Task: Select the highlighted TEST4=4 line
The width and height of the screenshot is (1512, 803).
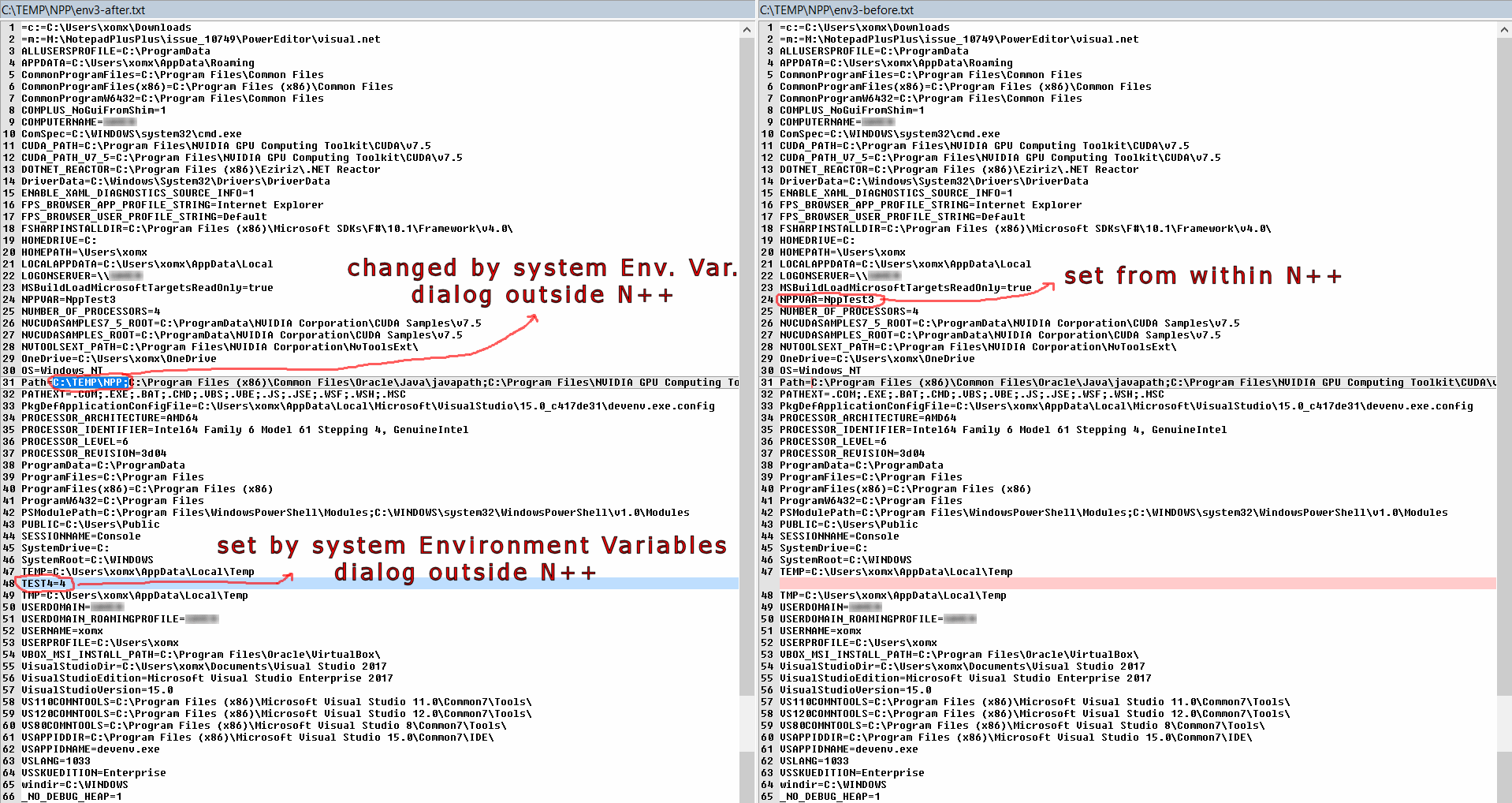Action: [x=43, y=583]
